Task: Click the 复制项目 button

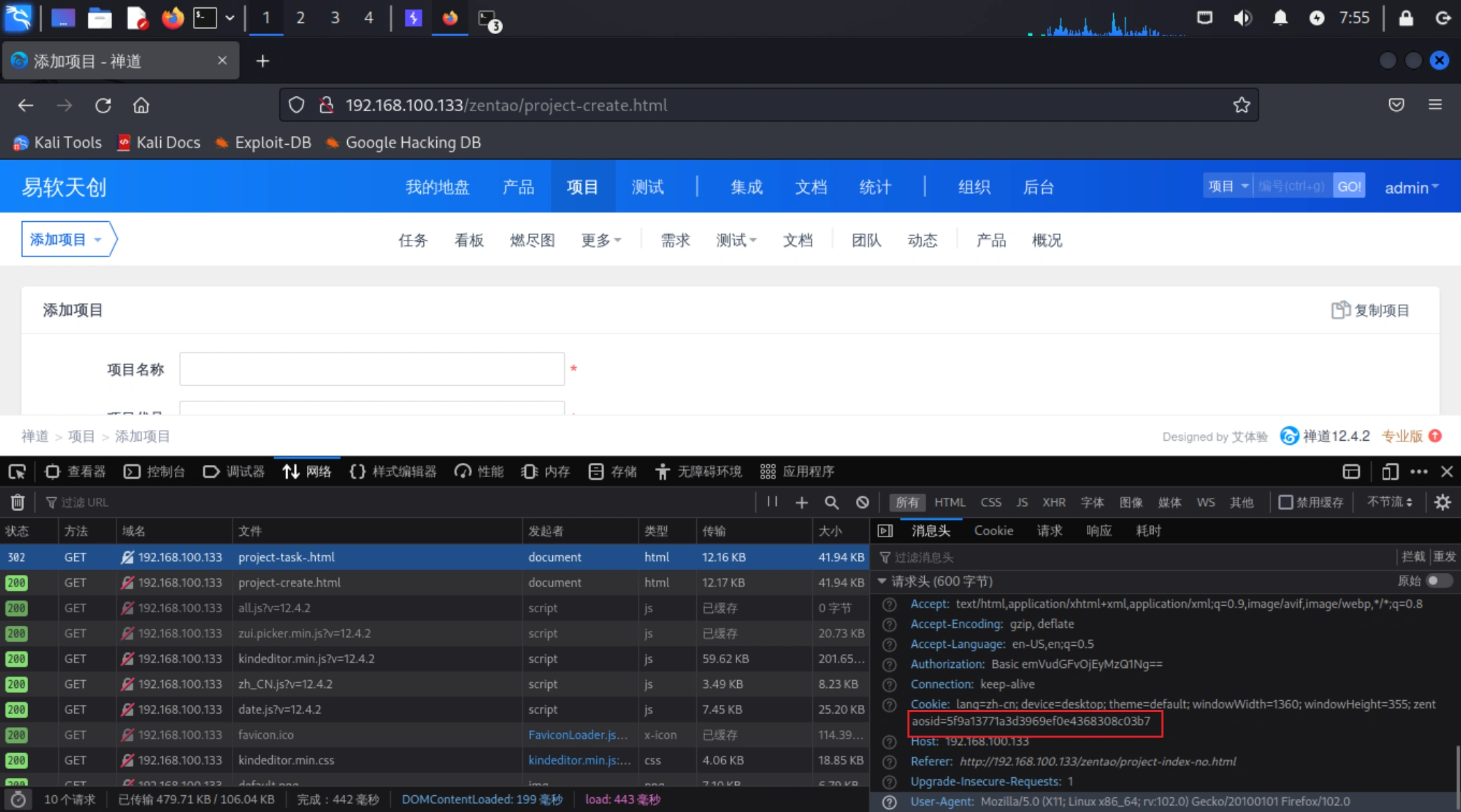Action: (x=1371, y=310)
